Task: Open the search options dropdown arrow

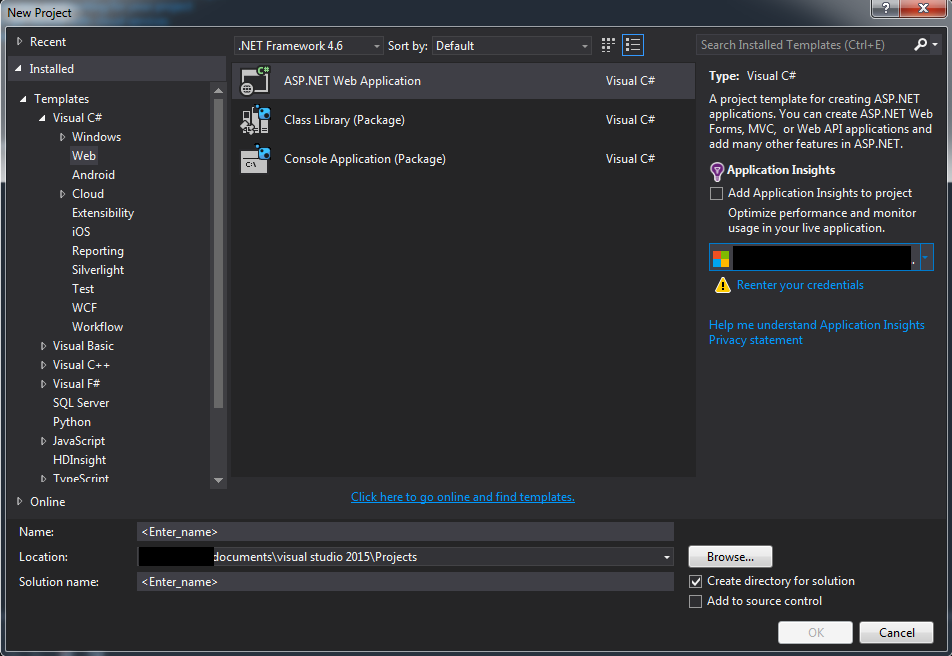Action: [x=935, y=45]
